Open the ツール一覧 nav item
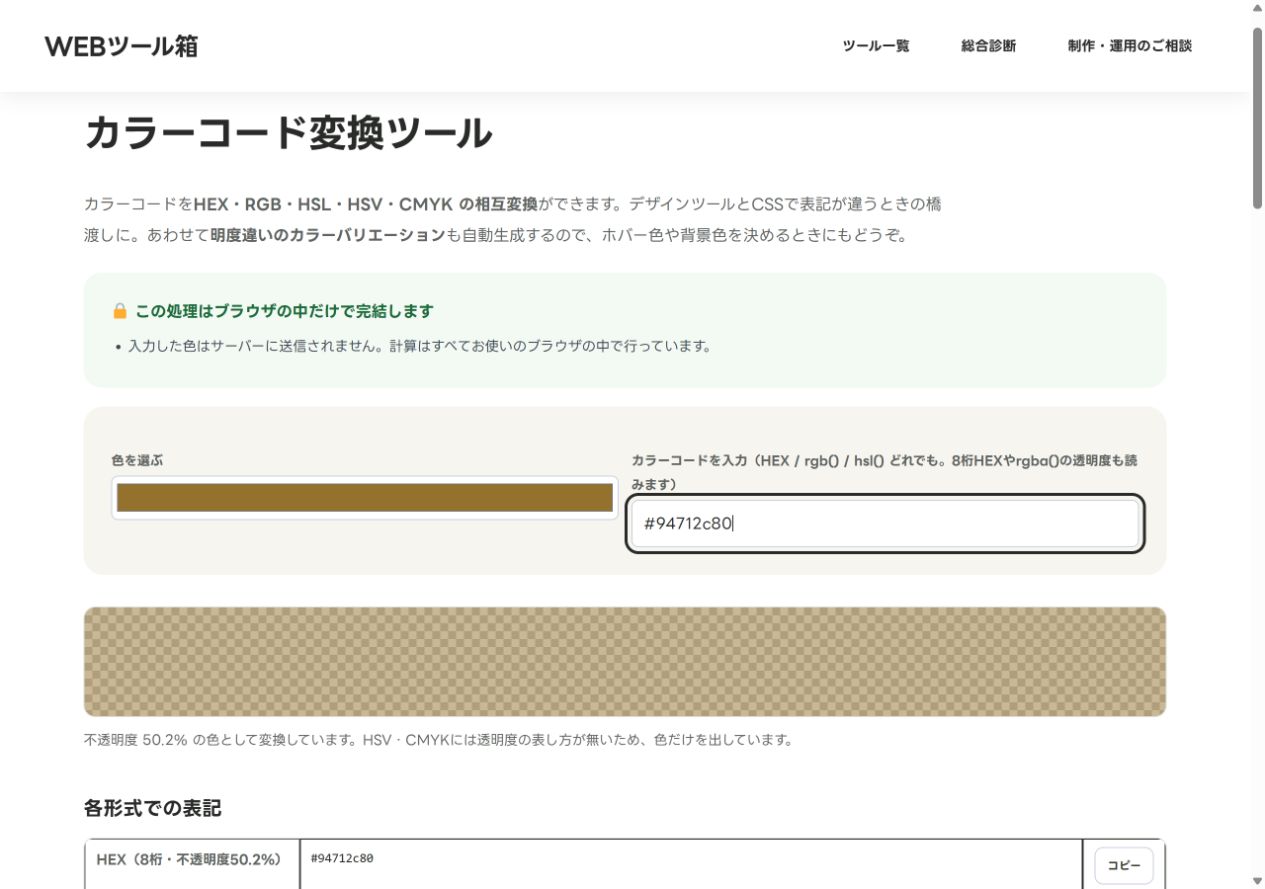1265x889 pixels. (876, 46)
